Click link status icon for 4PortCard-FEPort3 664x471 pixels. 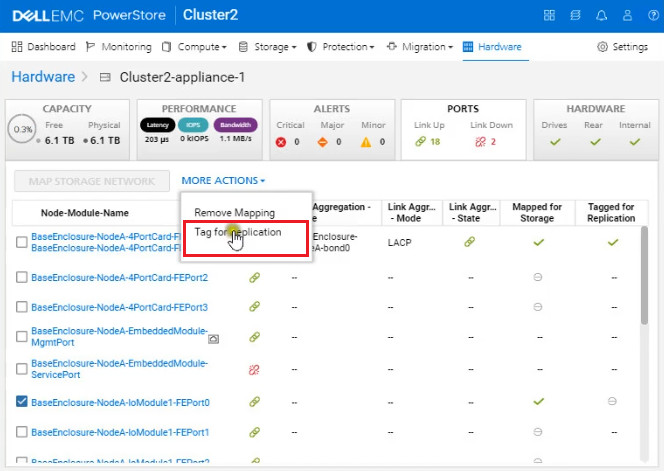[255, 306]
